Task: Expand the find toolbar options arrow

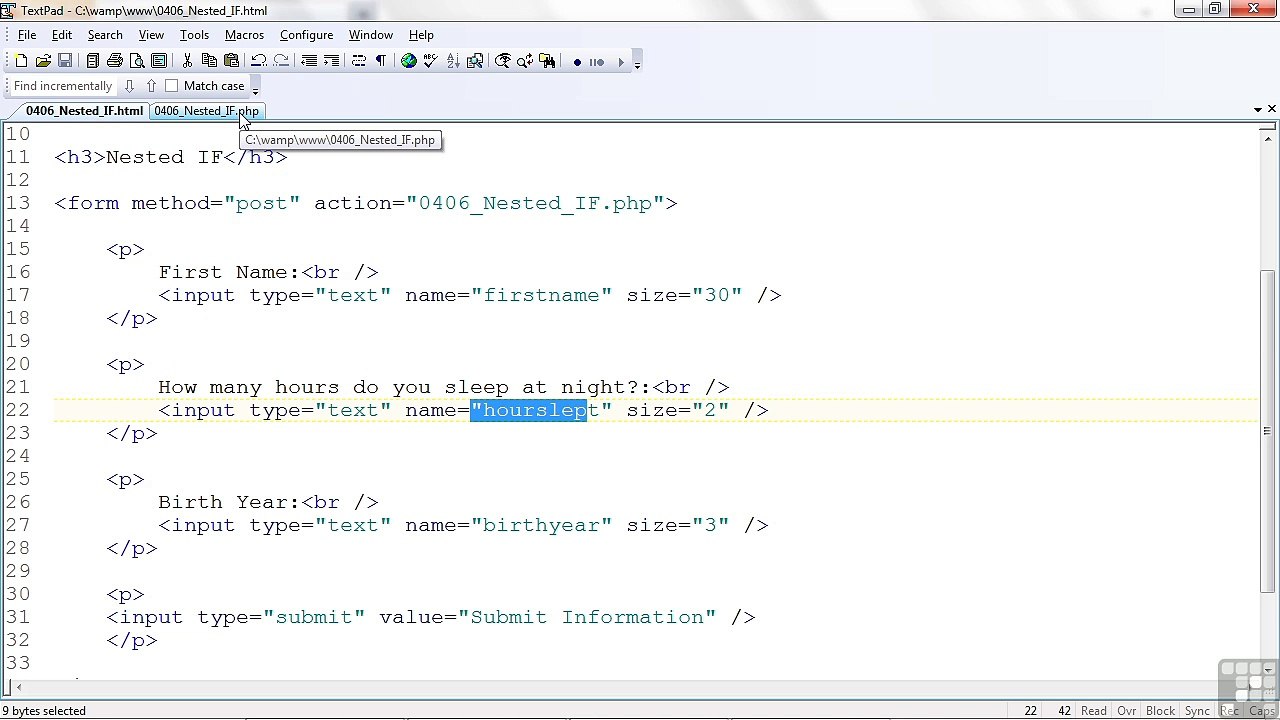Action: (x=255, y=89)
